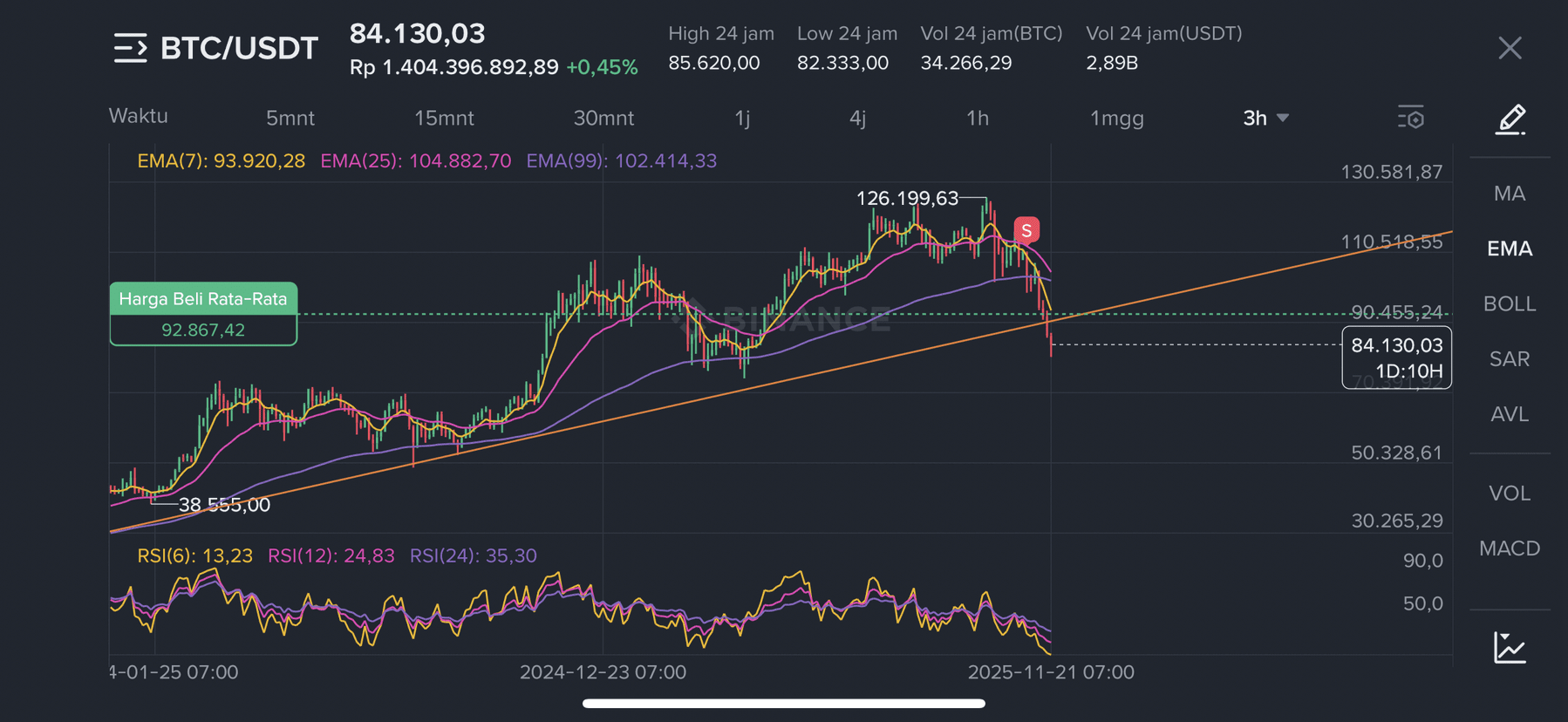Tap the EMA(7) value 93.920,28
Screen dimensions: 1568x722
(x=260, y=161)
